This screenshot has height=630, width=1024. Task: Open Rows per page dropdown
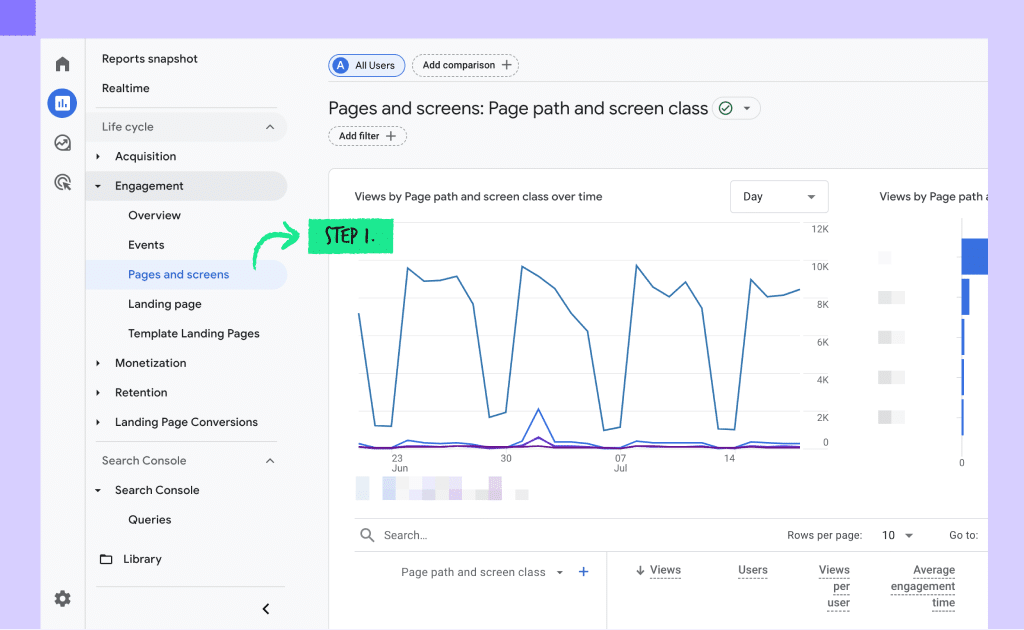[897, 535]
